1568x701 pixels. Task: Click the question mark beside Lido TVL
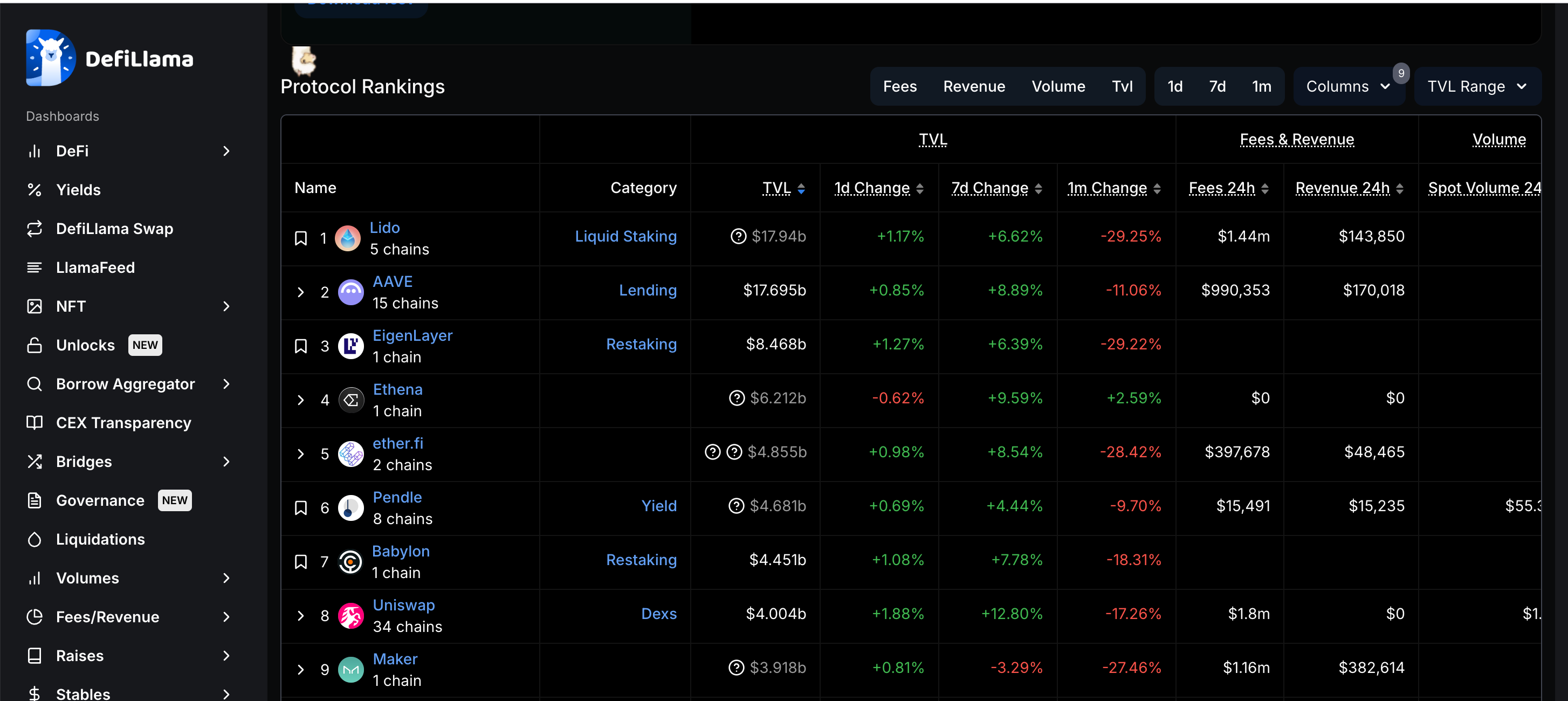click(738, 236)
